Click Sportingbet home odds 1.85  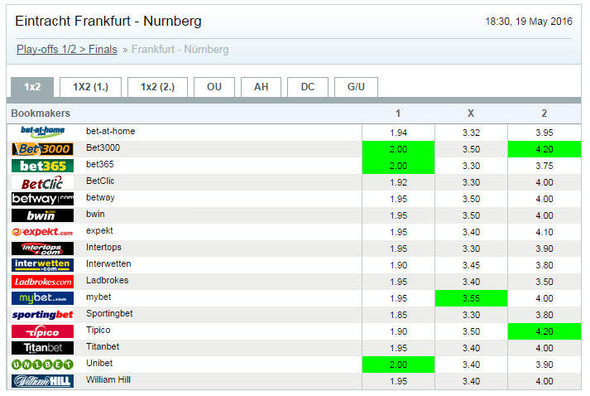(x=398, y=315)
